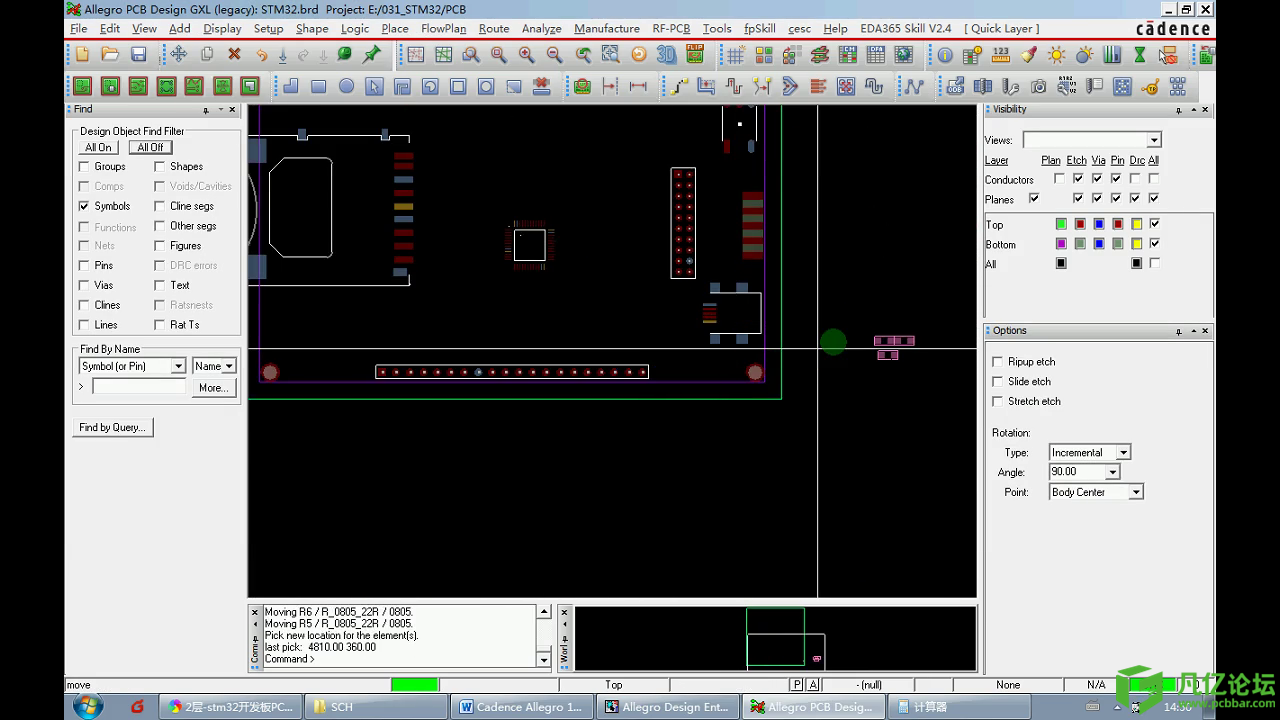Enable Stretch etch in Options

coord(997,401)
